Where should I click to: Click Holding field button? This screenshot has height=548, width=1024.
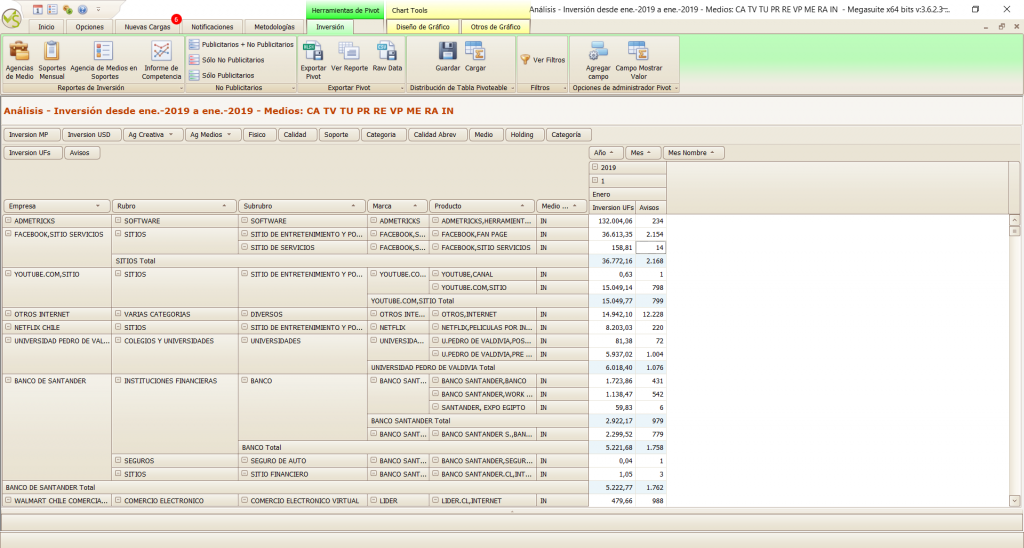(x=524, y=135)
